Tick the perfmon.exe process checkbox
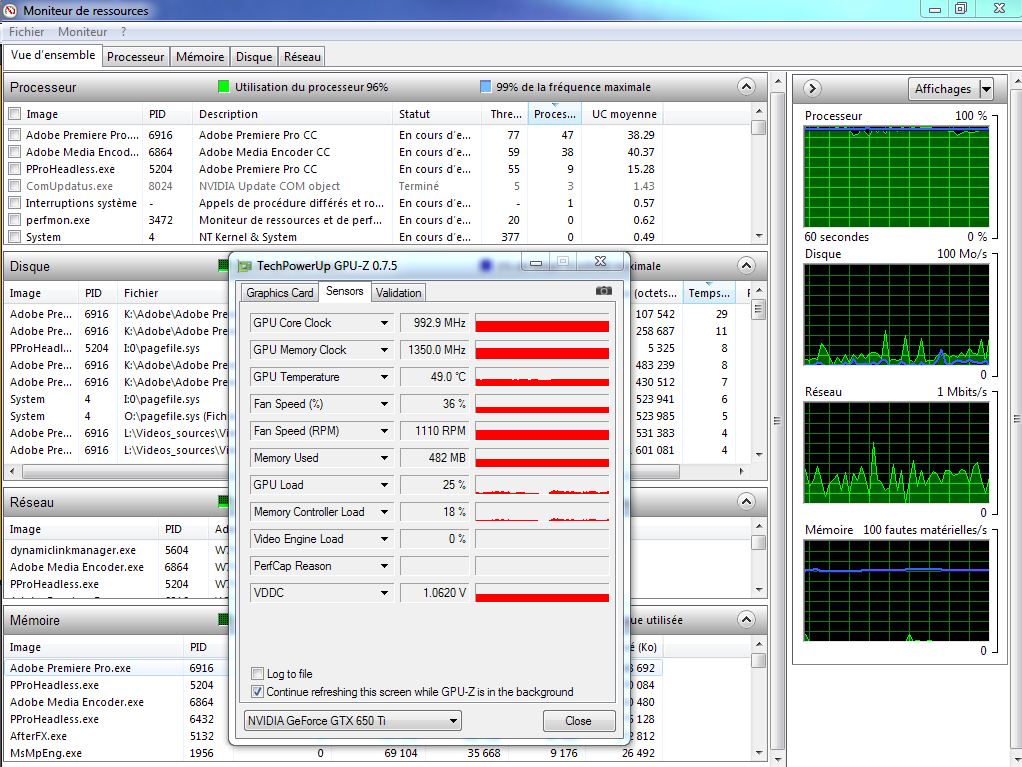 [x=14, y=220]
